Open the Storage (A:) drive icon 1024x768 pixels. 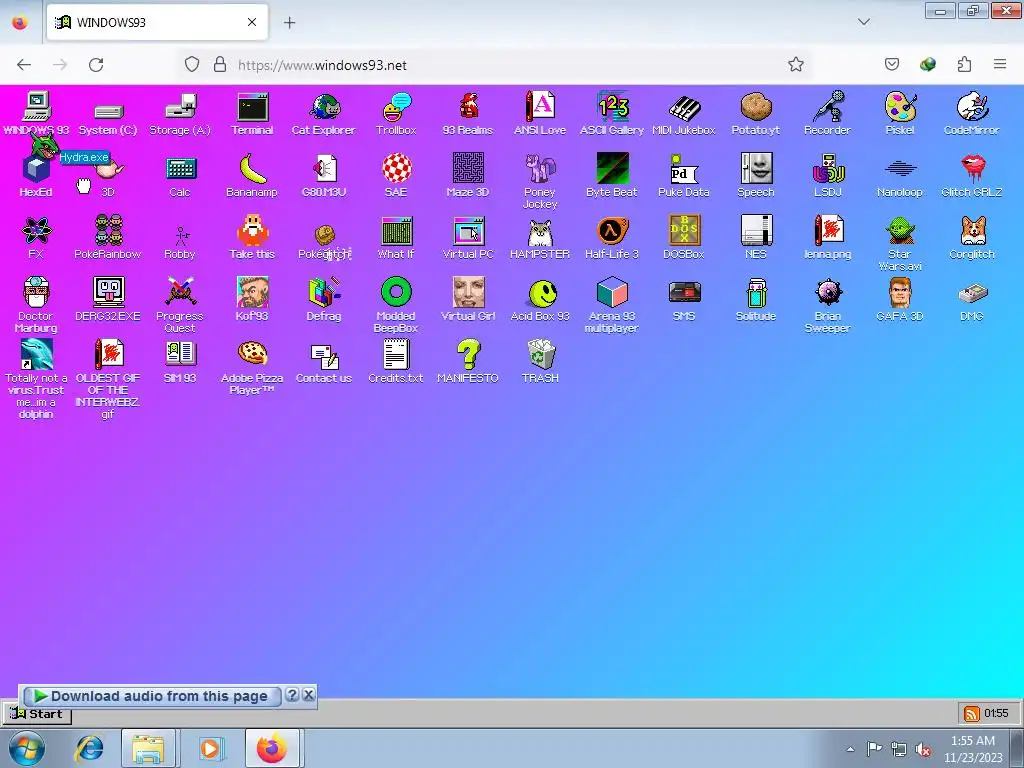click(180, 107)
